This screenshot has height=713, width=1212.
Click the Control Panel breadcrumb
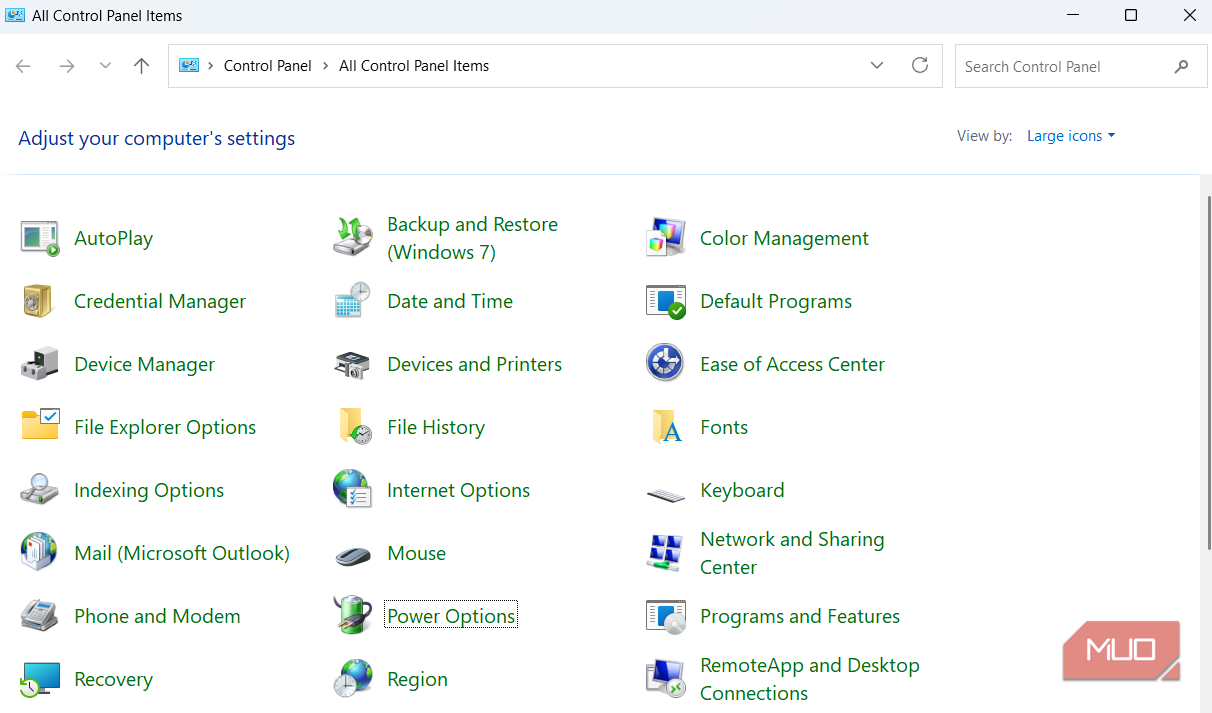(268, 66)
